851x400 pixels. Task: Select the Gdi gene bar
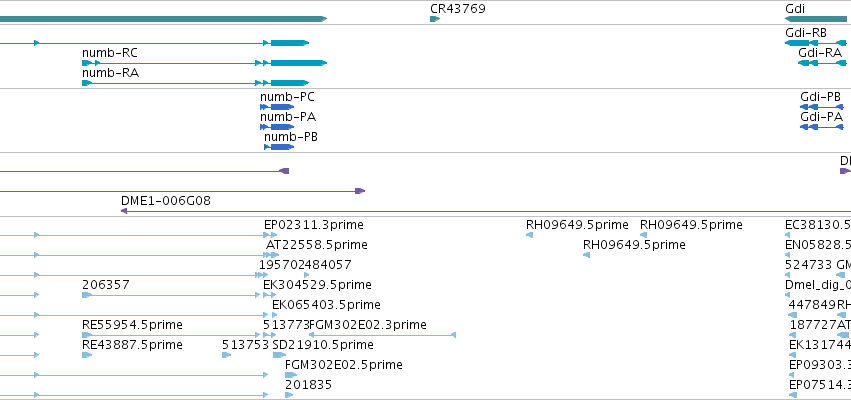click(818, 19)
